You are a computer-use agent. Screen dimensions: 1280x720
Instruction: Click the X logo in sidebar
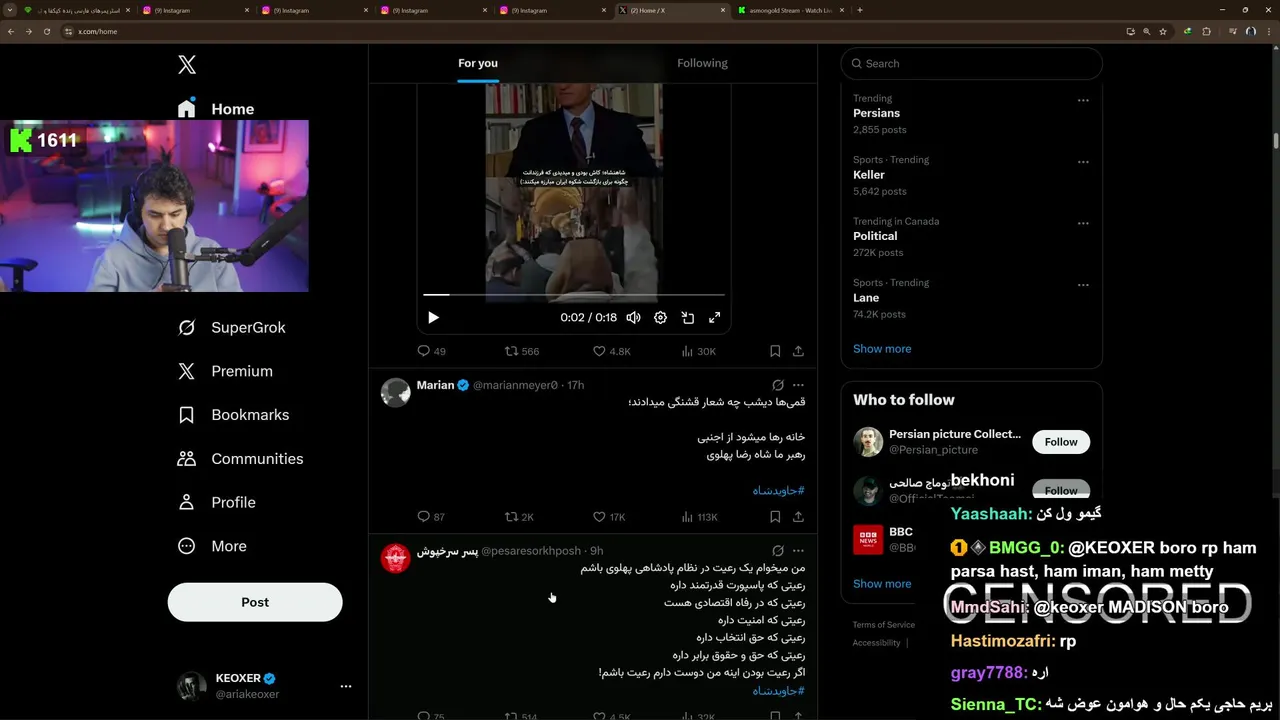[x=187, y=65]
